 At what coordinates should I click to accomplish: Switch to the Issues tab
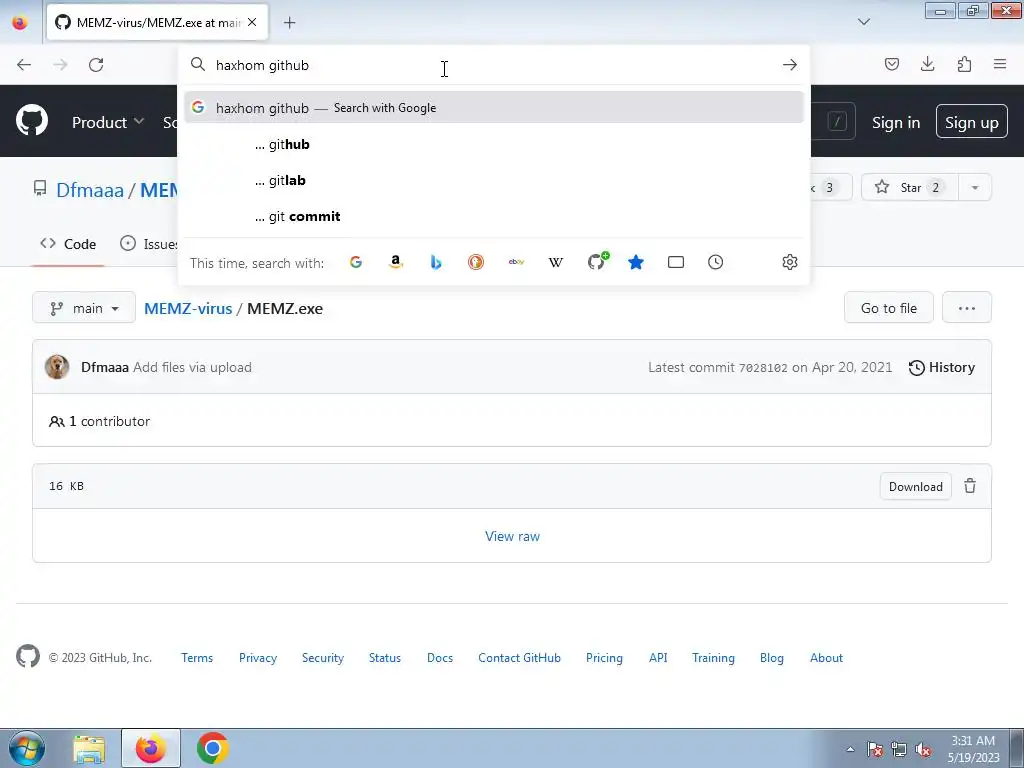(149, 244)
